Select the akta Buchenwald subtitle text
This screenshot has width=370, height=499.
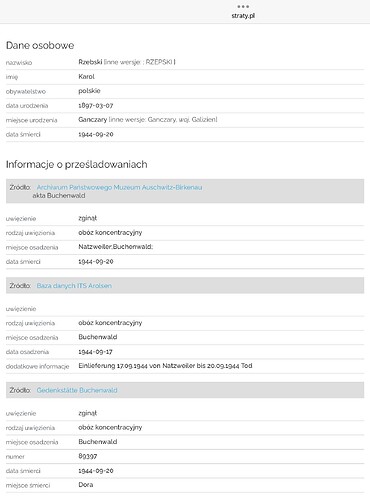click(59, 196)
